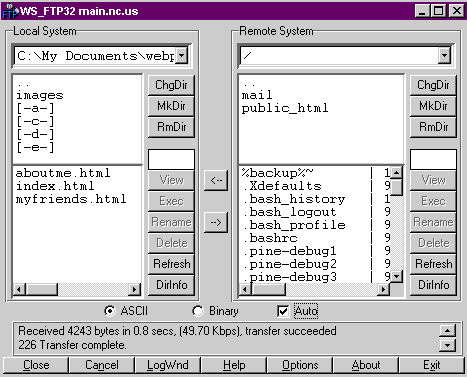Select the remote .bash_profile file
The image size is (467, 377).
tap(294, 225)
